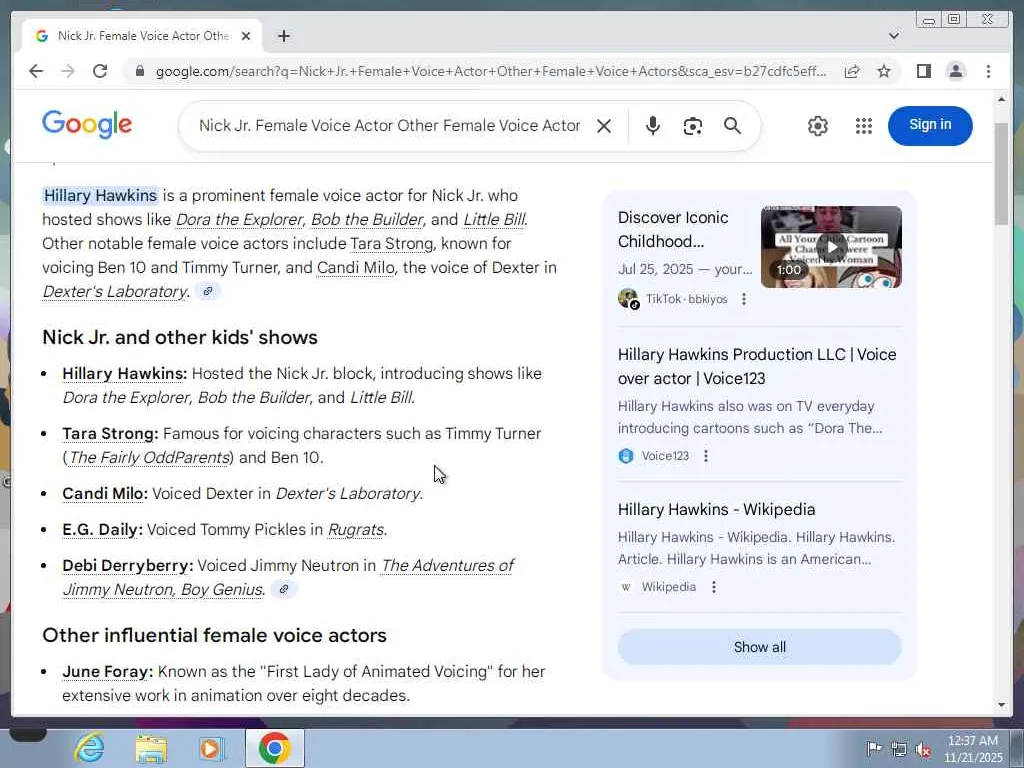This screenshot has width=1024, height=768.
Task: View site information padlock icon
Action: 140,71
